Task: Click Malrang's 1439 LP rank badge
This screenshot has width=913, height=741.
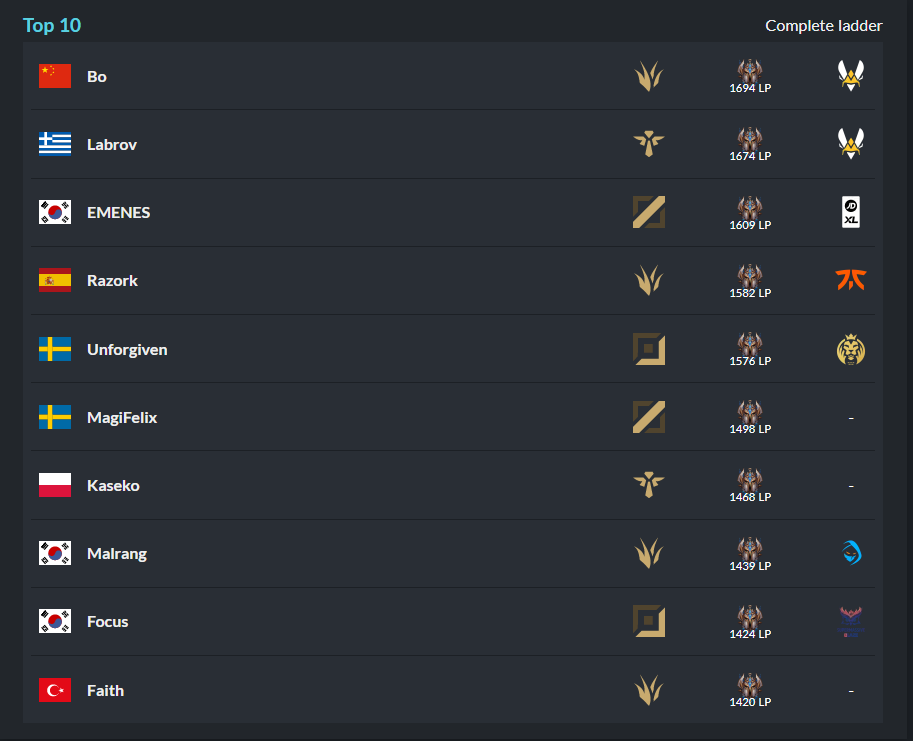Action: 750,554
